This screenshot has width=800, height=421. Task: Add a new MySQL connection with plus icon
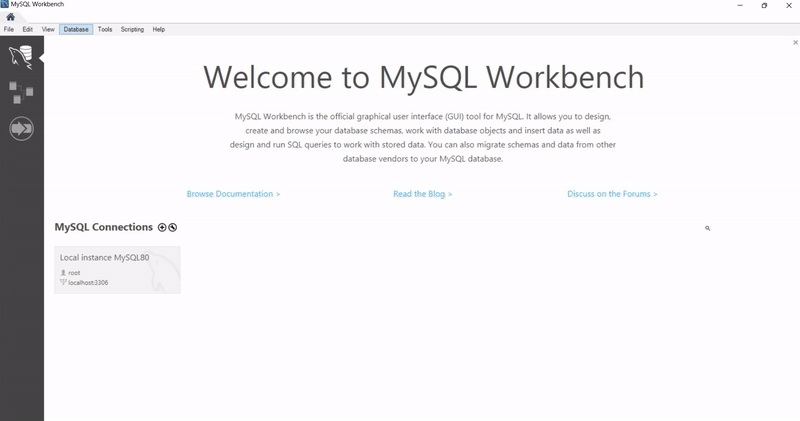click(162, 228)
